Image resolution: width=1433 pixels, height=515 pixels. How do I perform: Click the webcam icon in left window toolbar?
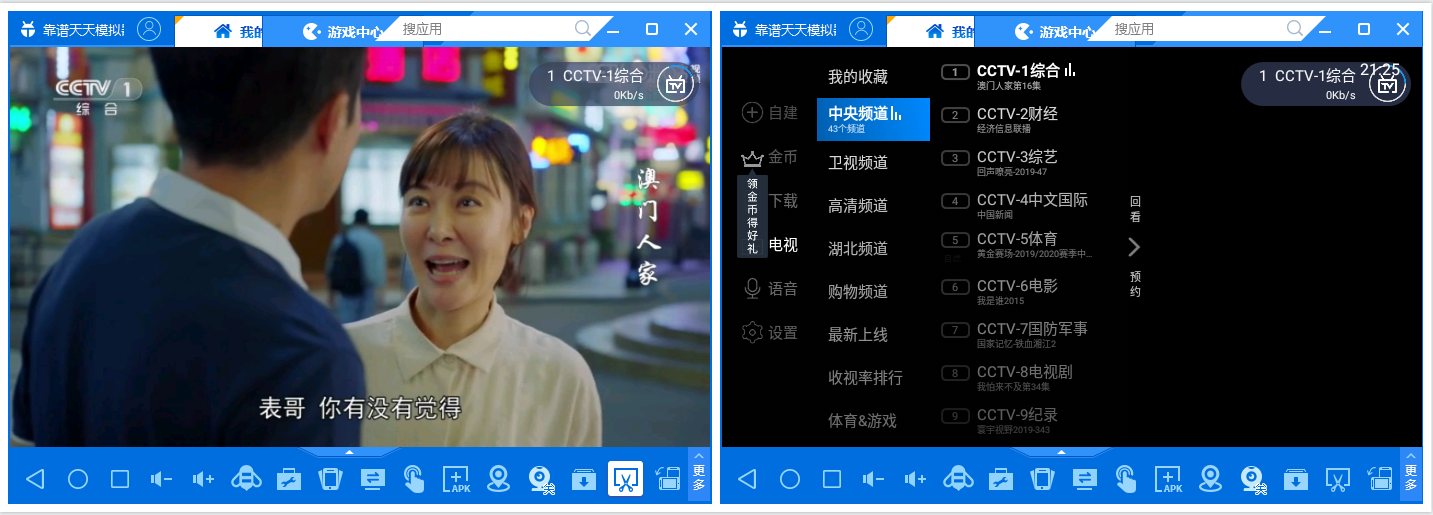coord(541,480)
